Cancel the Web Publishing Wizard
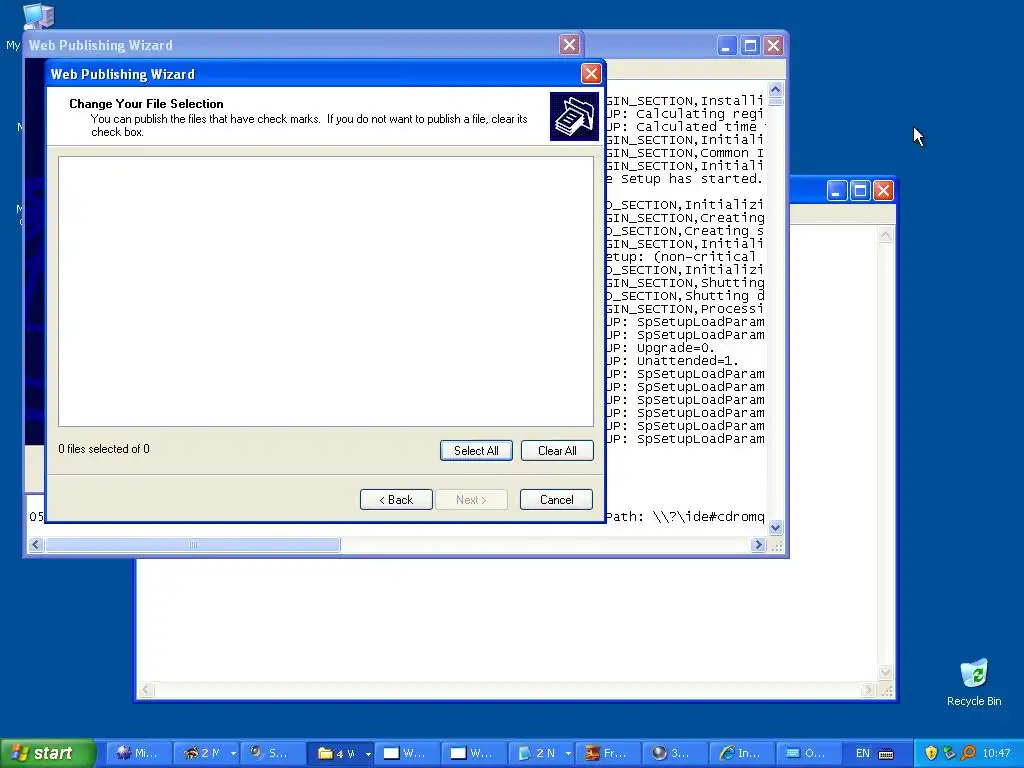Image resolution: width=1024 pixels, height=768 pixels. 556,500
